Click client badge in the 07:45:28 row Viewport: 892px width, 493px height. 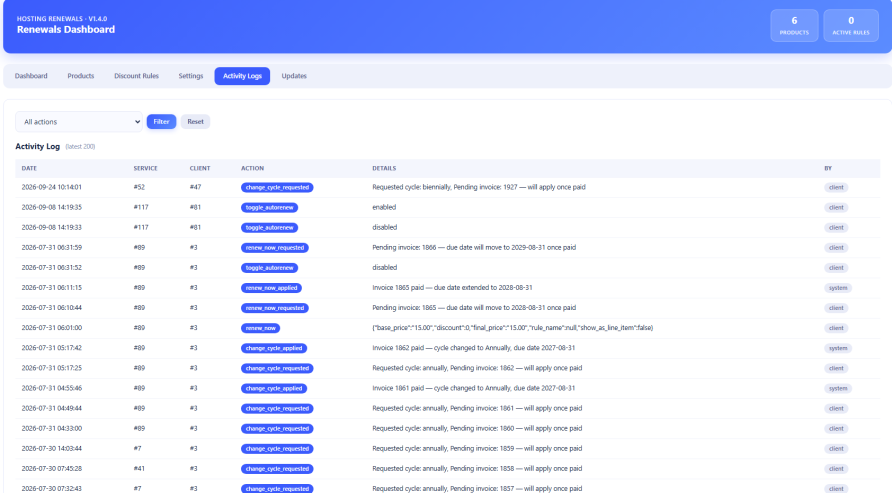tap(836, 469)
